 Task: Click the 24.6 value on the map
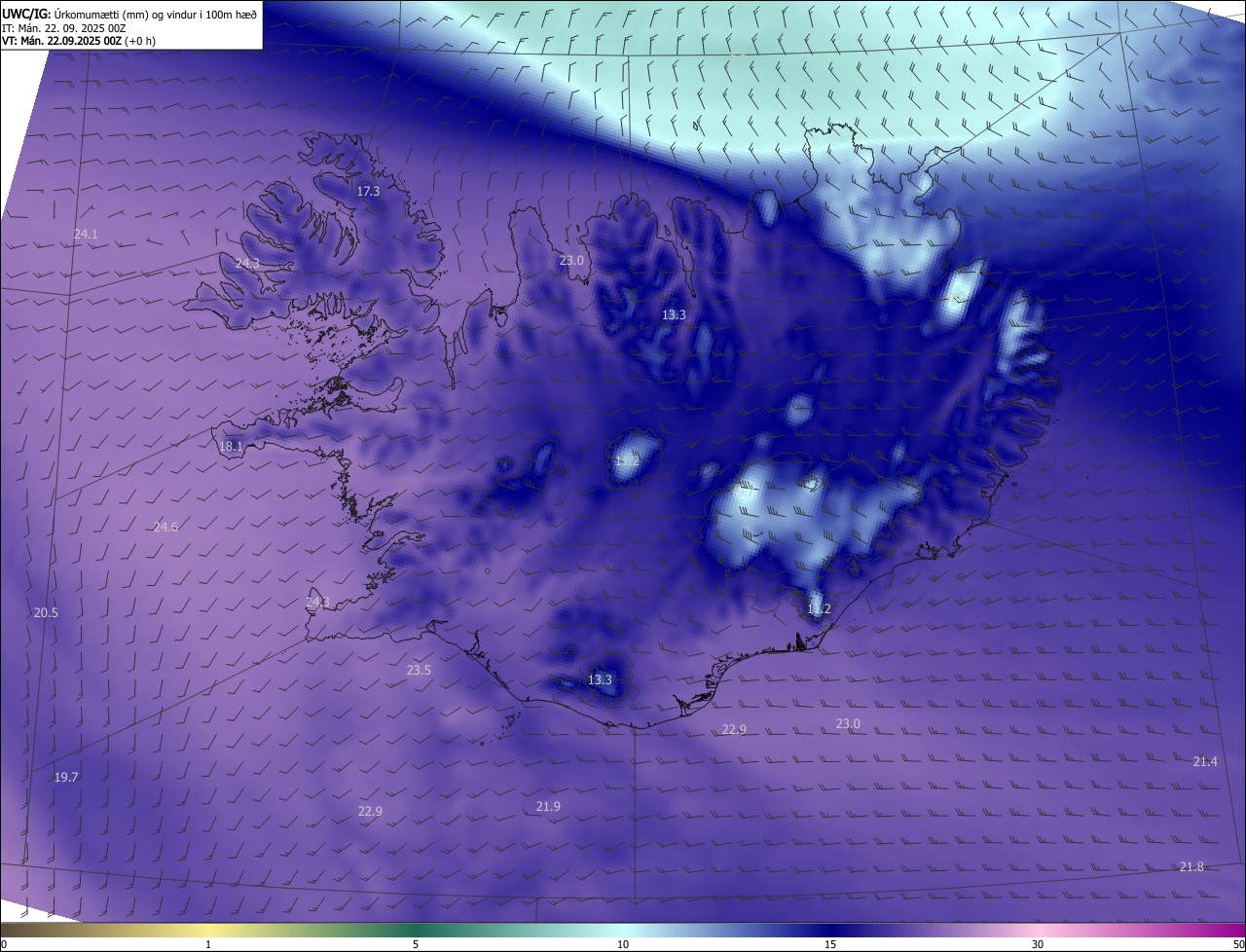point(165,528)
